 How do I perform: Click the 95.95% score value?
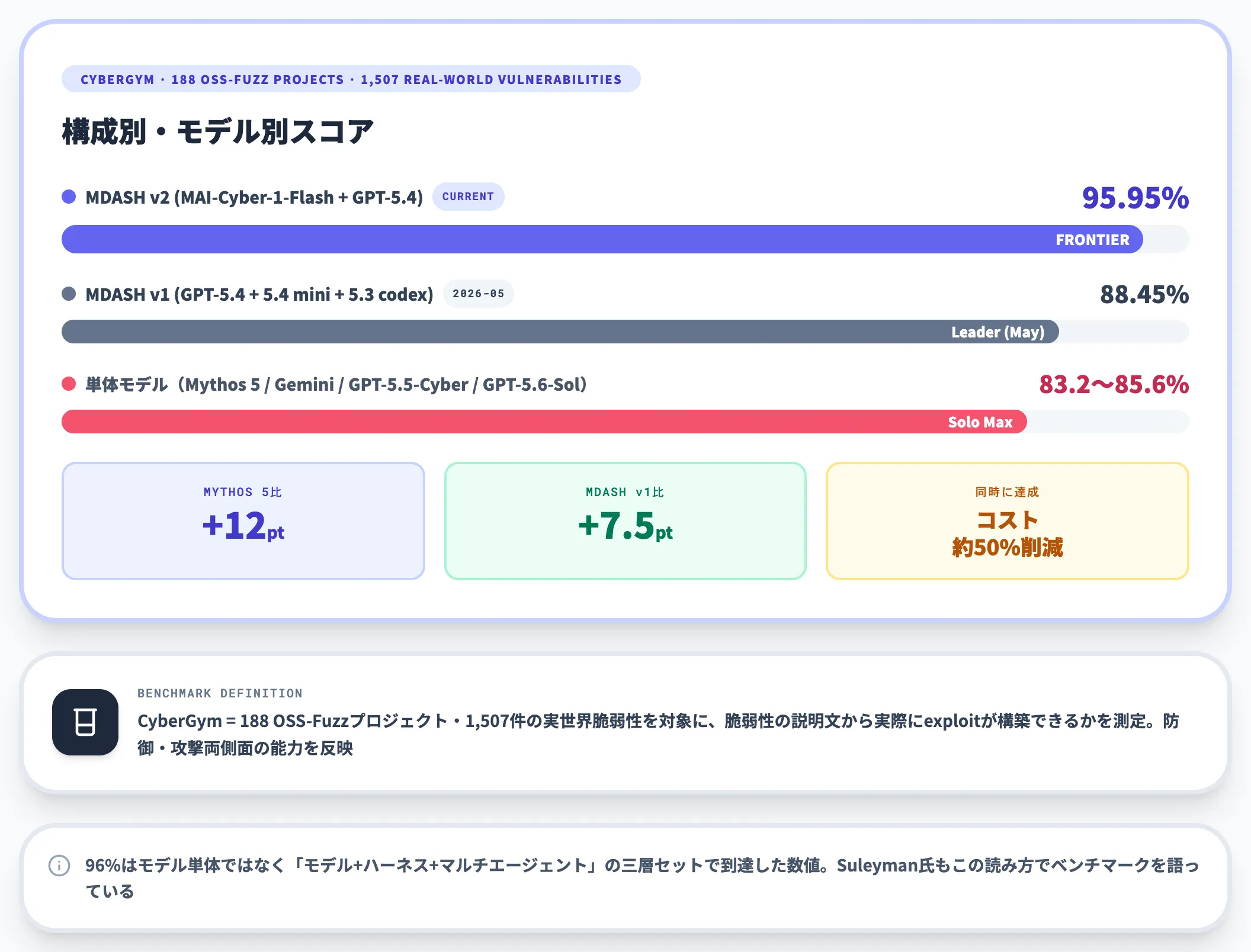click(1135, 198)
